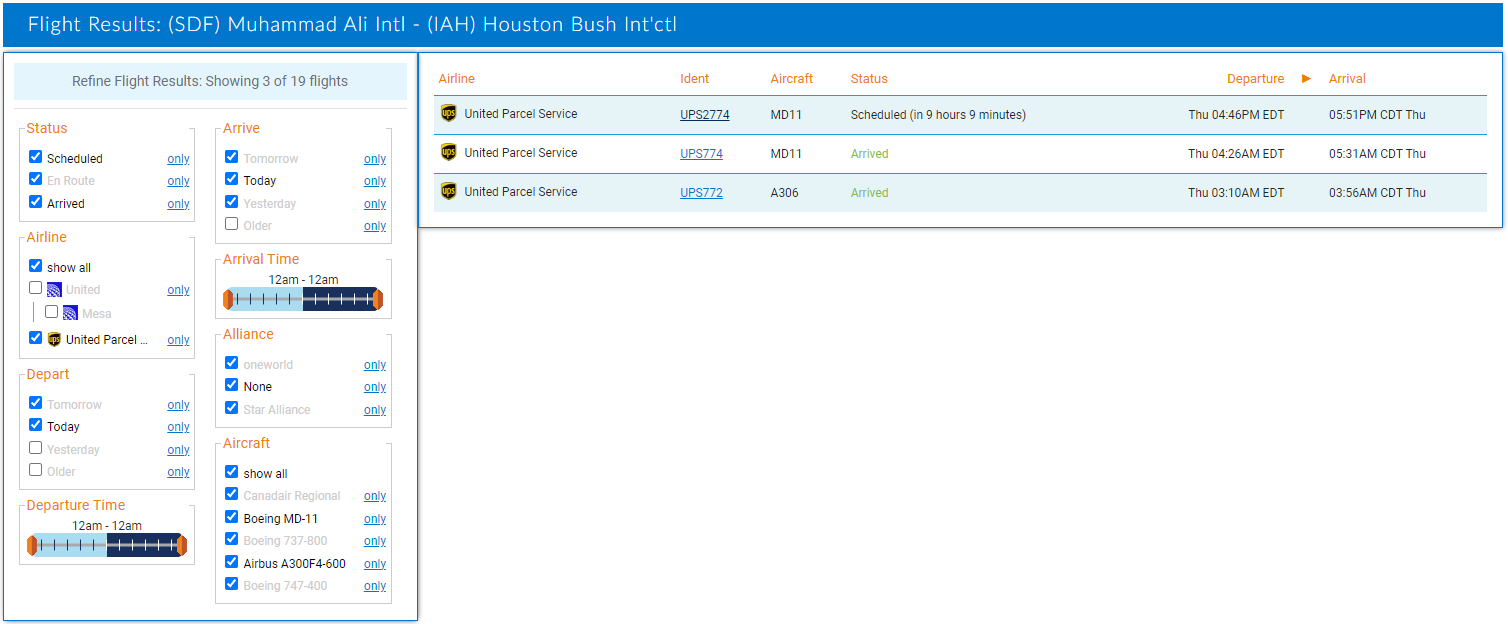1508x624 pixels.
Task: Toggle the Scheduled status checkbox
Action: [x=36, y=157]
